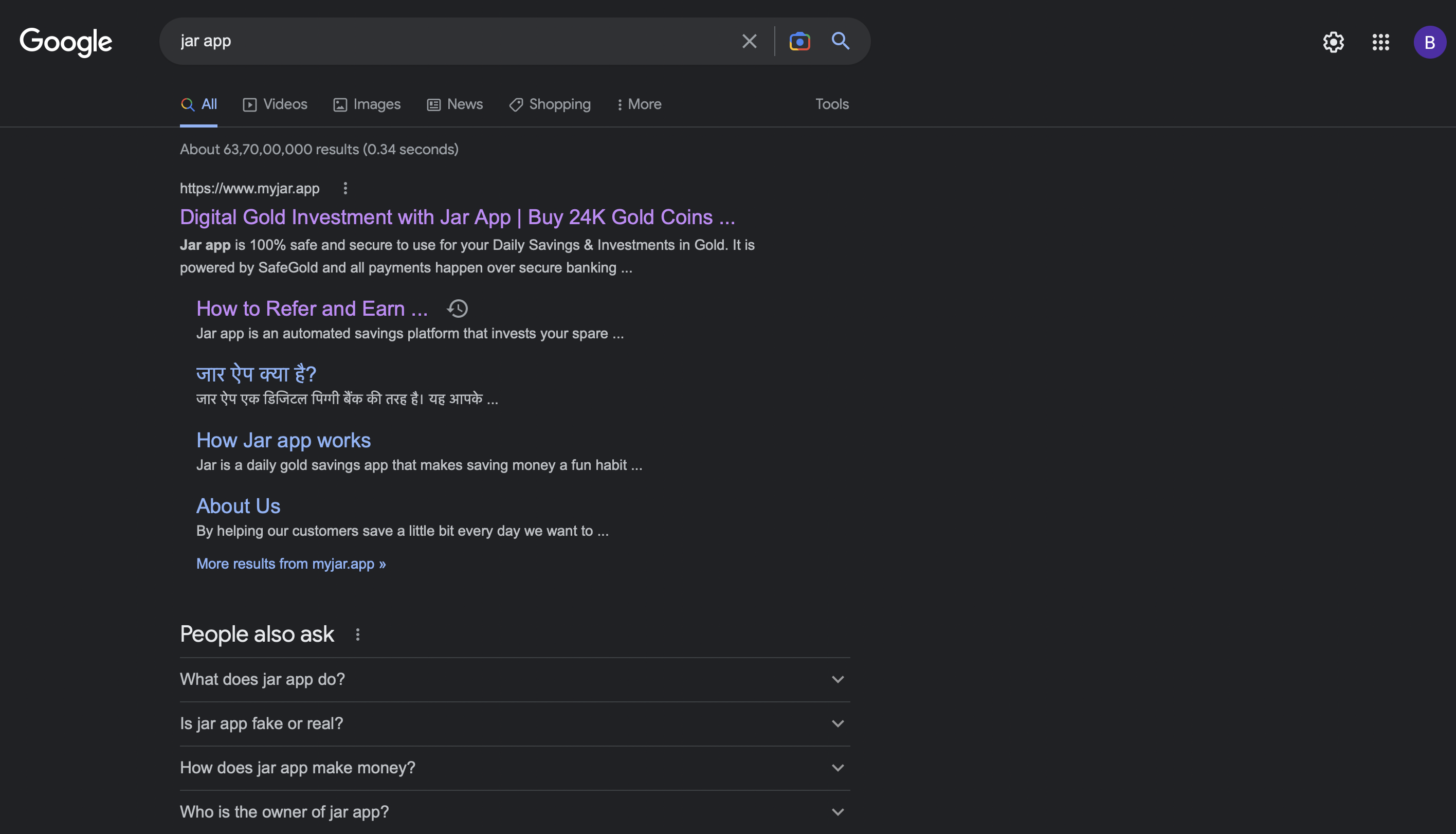The height and width of the screenshot is (834, 1456).
Task: Open Google Search settings gear
Action: pyautogui.click(x=1334, y=42)
